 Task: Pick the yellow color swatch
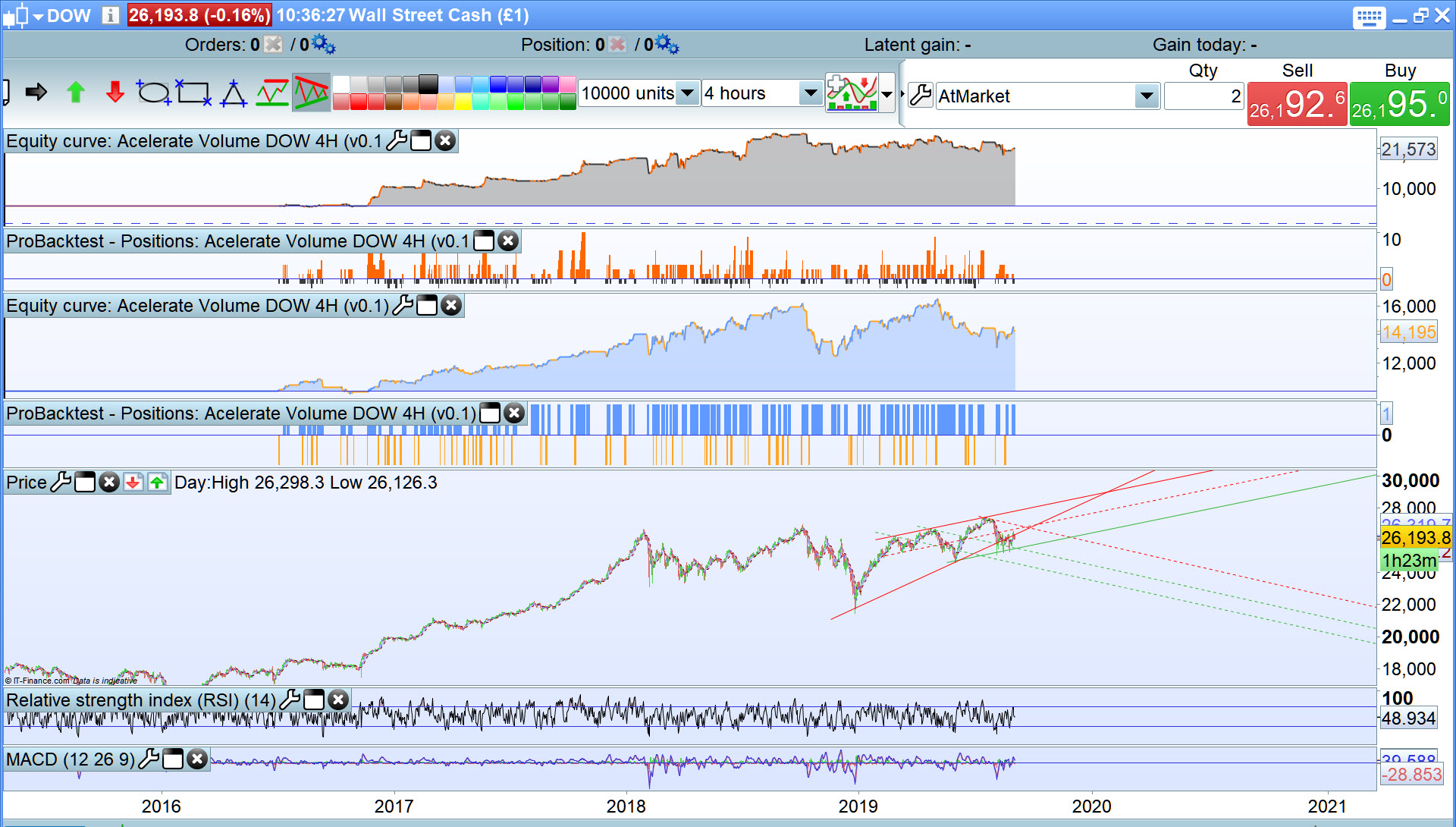click(x=463, y=102)
